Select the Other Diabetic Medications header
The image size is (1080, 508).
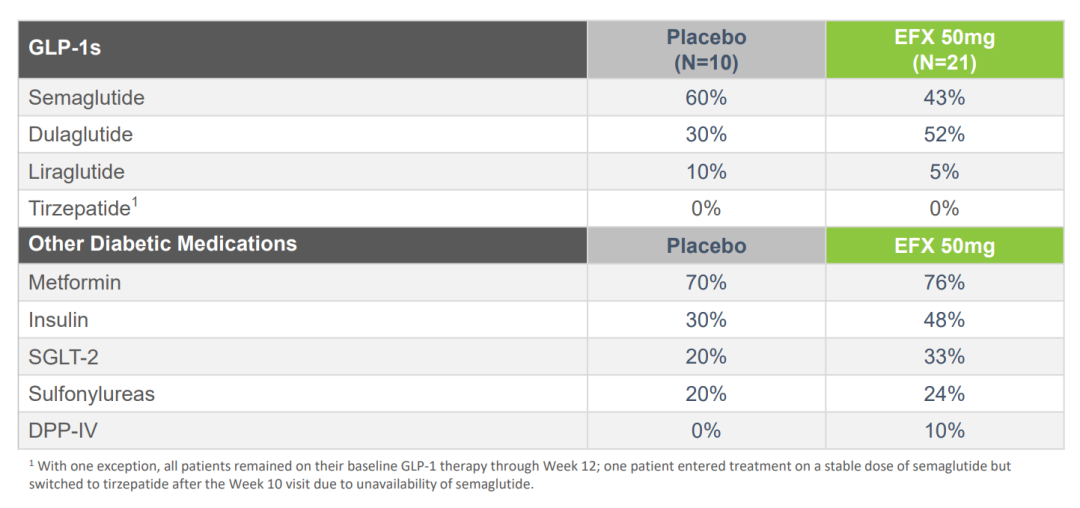pyautogui.click(x=162, y=244)
